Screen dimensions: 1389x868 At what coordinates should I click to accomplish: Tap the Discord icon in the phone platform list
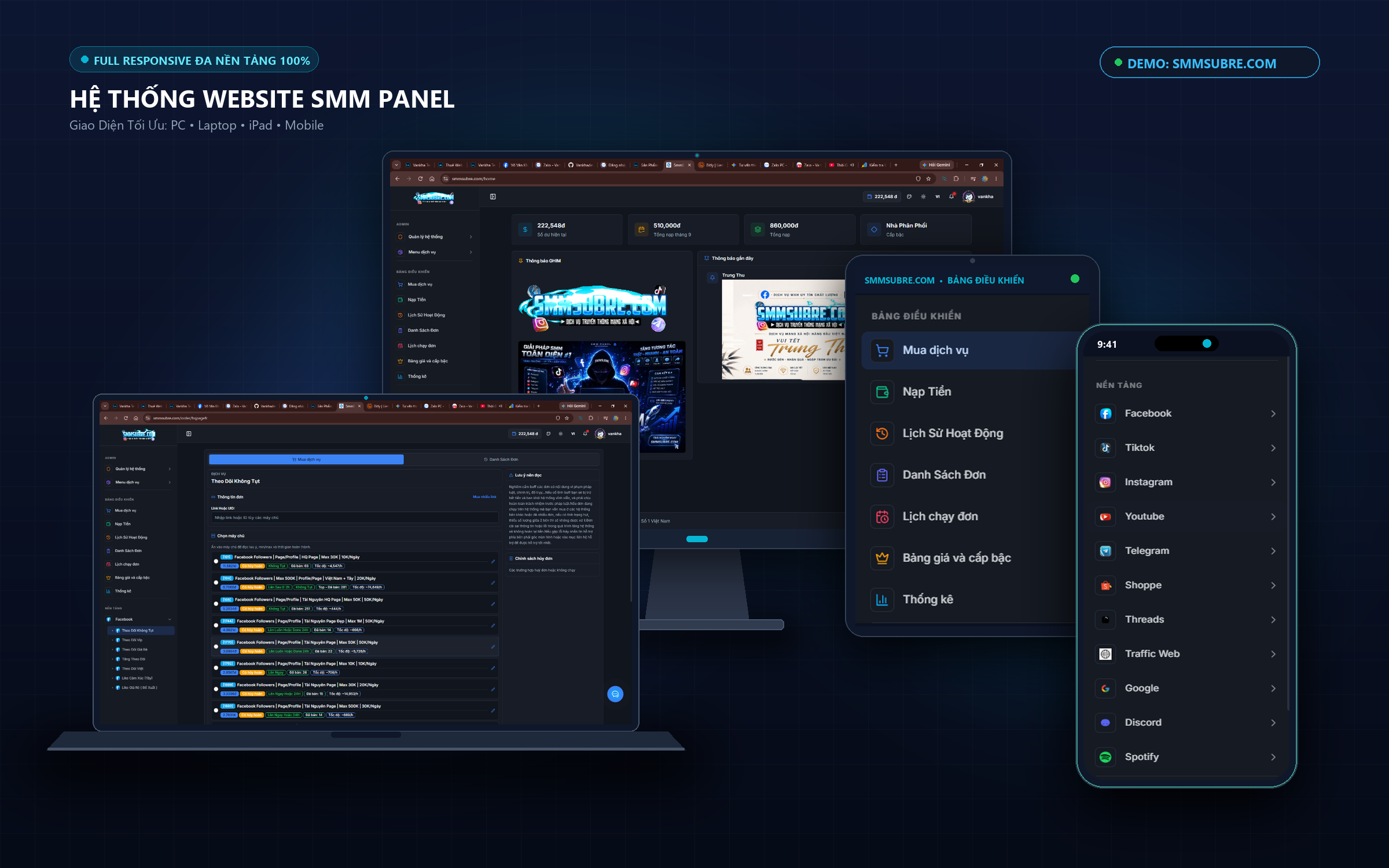(x=1105, y=723)
